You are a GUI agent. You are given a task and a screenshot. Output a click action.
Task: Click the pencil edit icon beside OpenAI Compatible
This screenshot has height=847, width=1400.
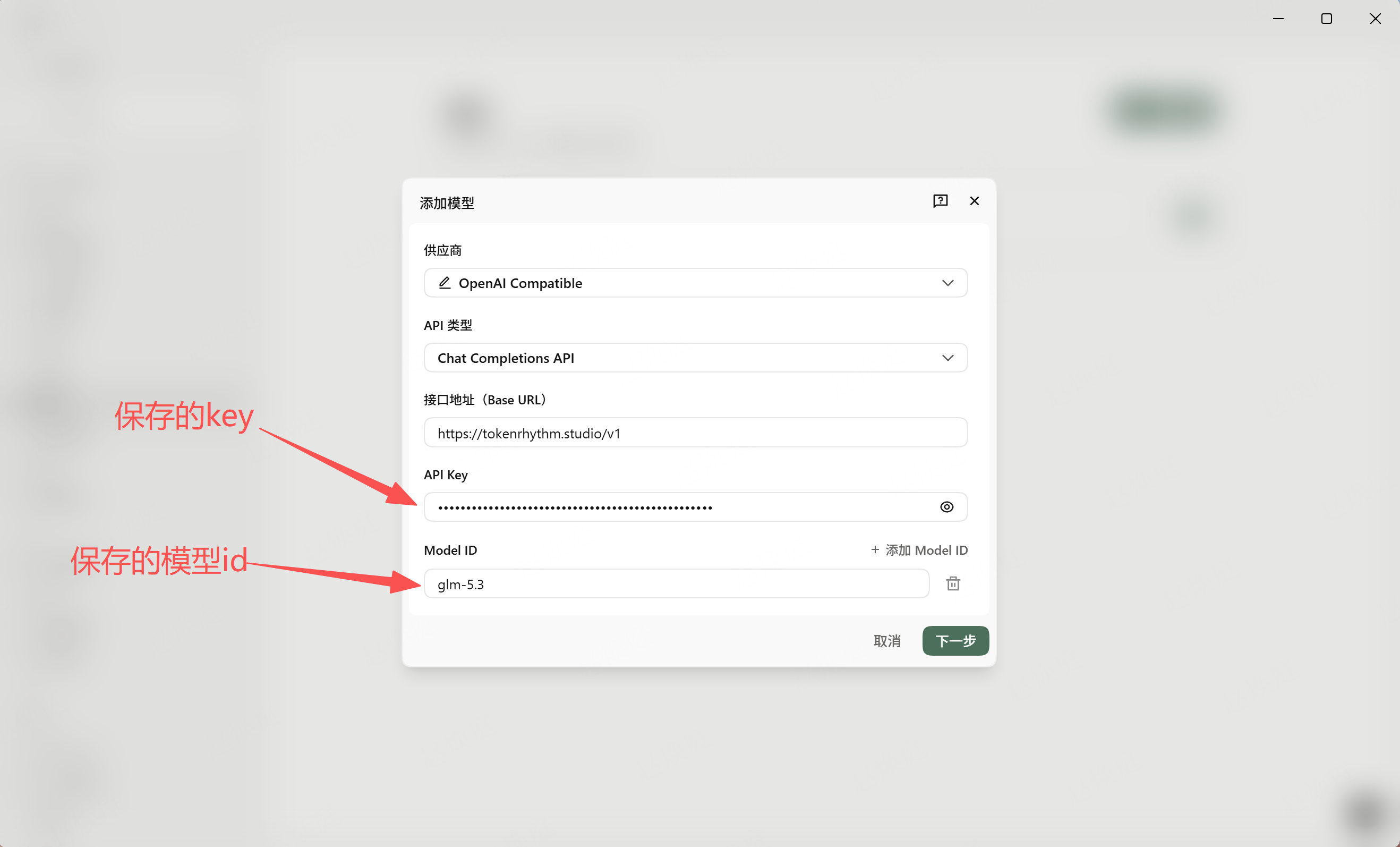(445, 283)
